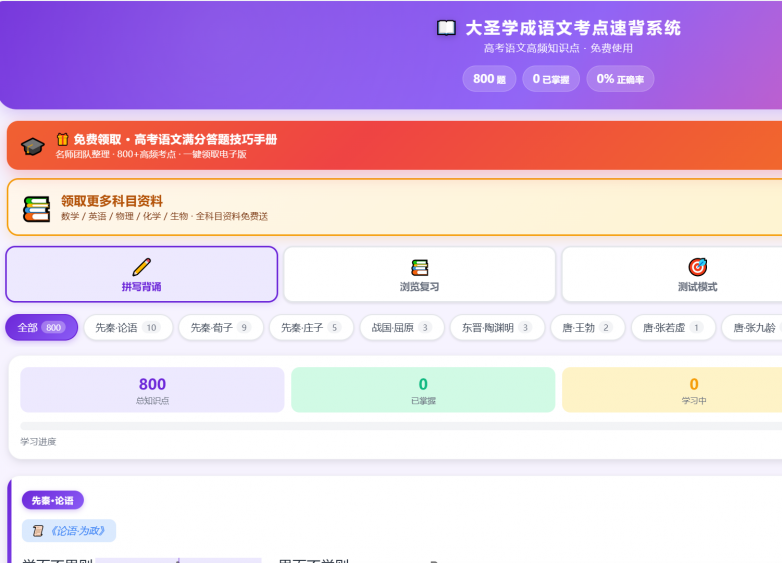This screenshot has height=563, width=782.
Task: Filter by 唐·王勃 category
Action: (587, 328)
